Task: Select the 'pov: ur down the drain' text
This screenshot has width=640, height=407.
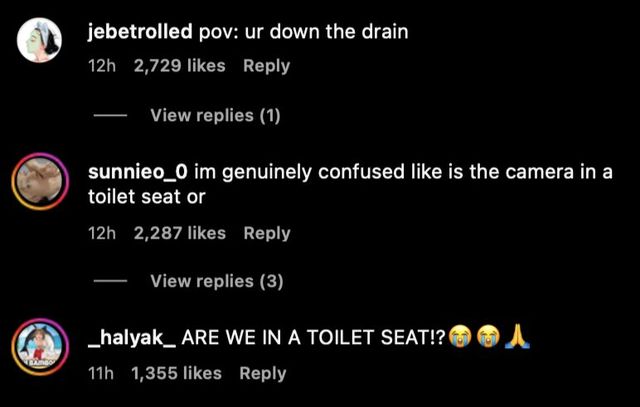Action: point(303,31)
